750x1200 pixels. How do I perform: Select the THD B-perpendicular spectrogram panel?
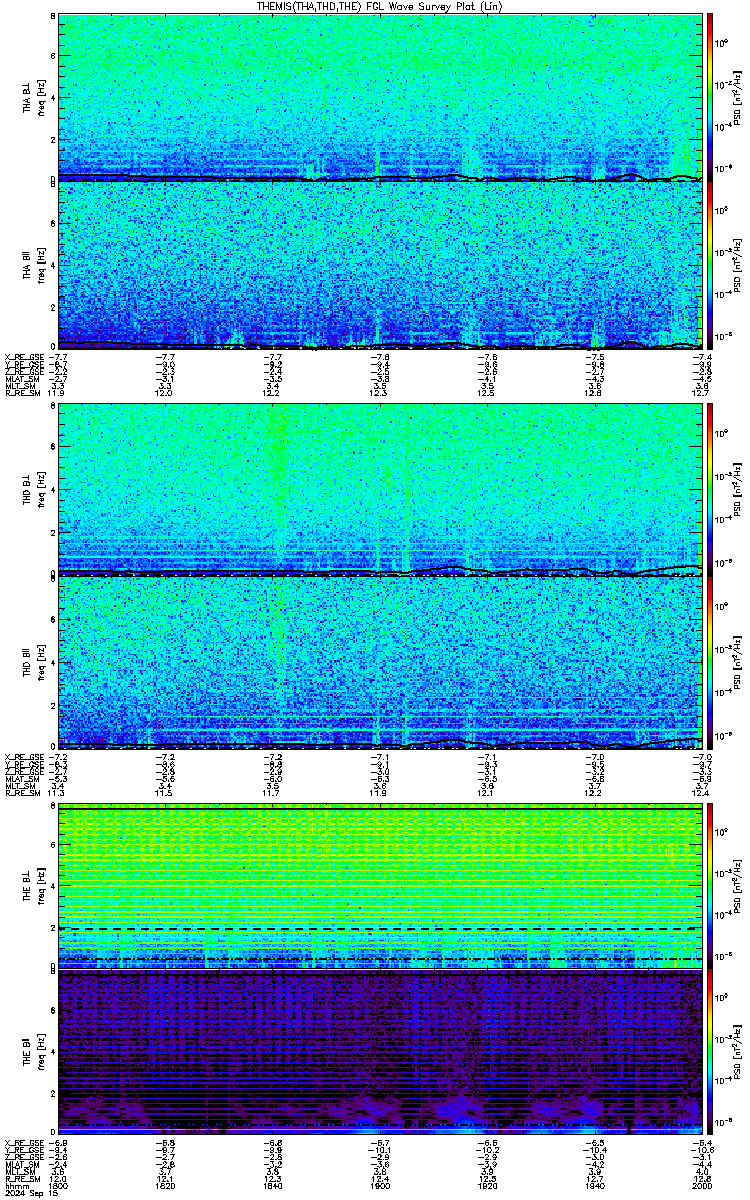[x=380, y=489]
